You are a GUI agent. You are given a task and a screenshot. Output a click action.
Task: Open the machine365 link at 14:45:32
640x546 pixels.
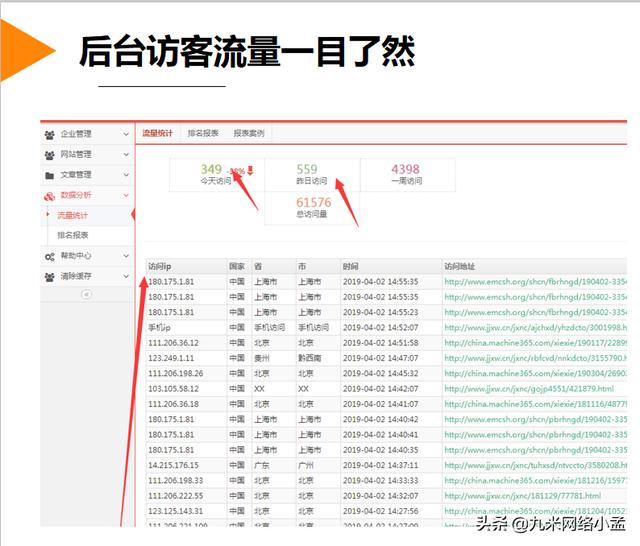click(535, 374)
